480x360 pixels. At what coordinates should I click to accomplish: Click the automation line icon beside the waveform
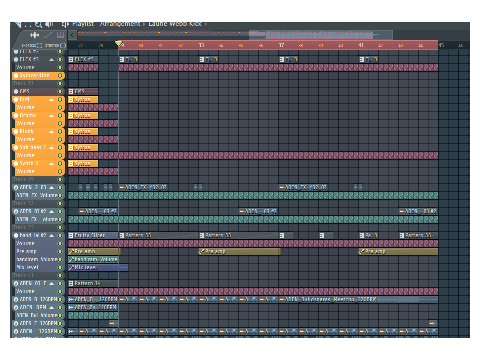(x=48, y=35)
